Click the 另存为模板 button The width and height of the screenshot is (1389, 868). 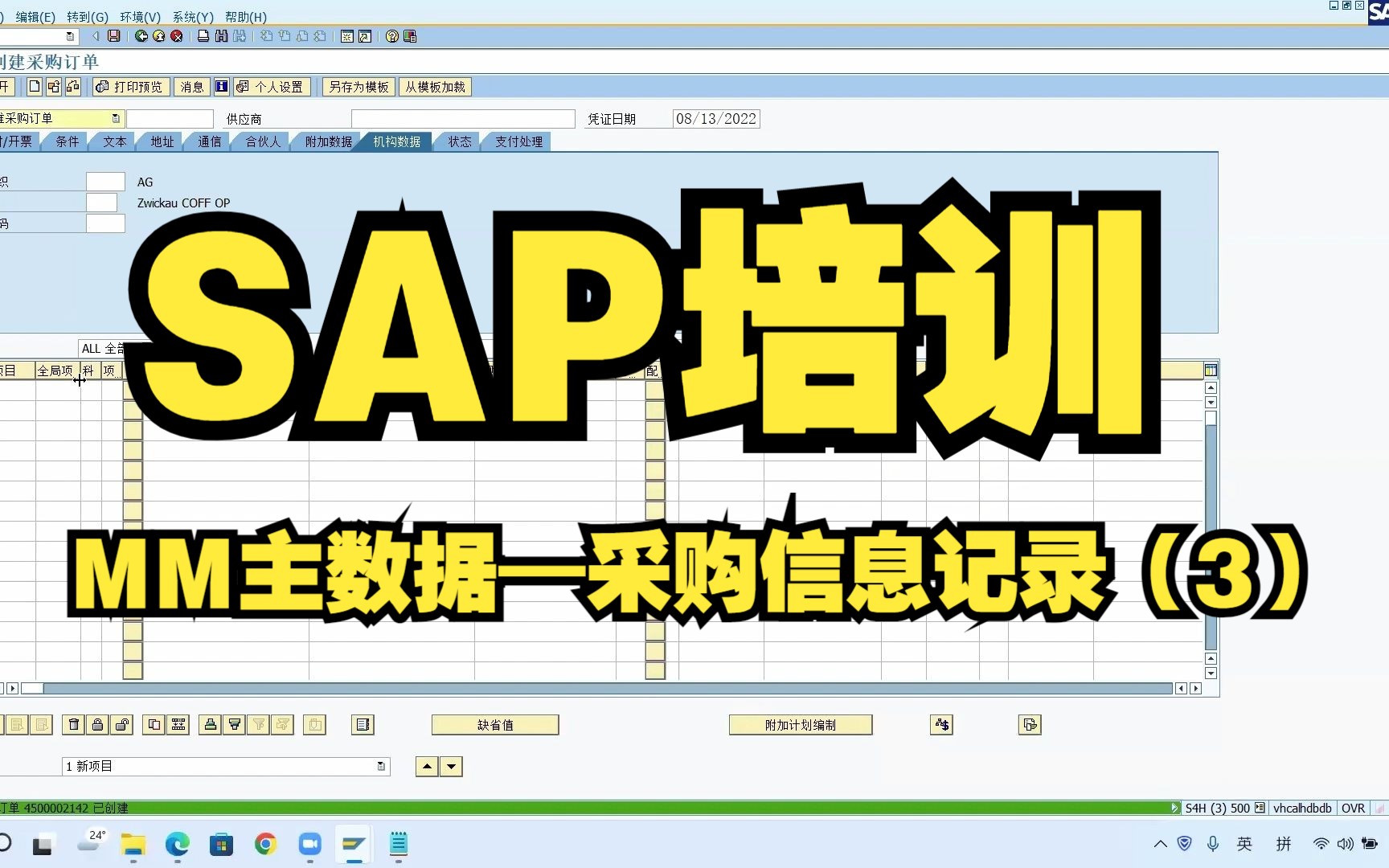point(359,87)
